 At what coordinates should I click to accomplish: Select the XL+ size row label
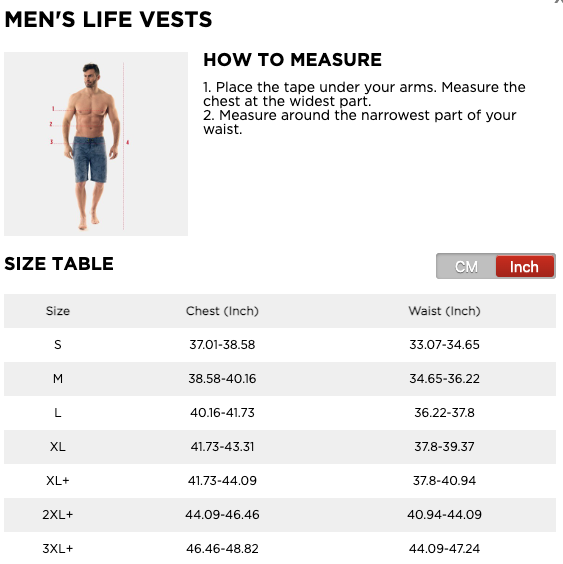click(58, 481)
